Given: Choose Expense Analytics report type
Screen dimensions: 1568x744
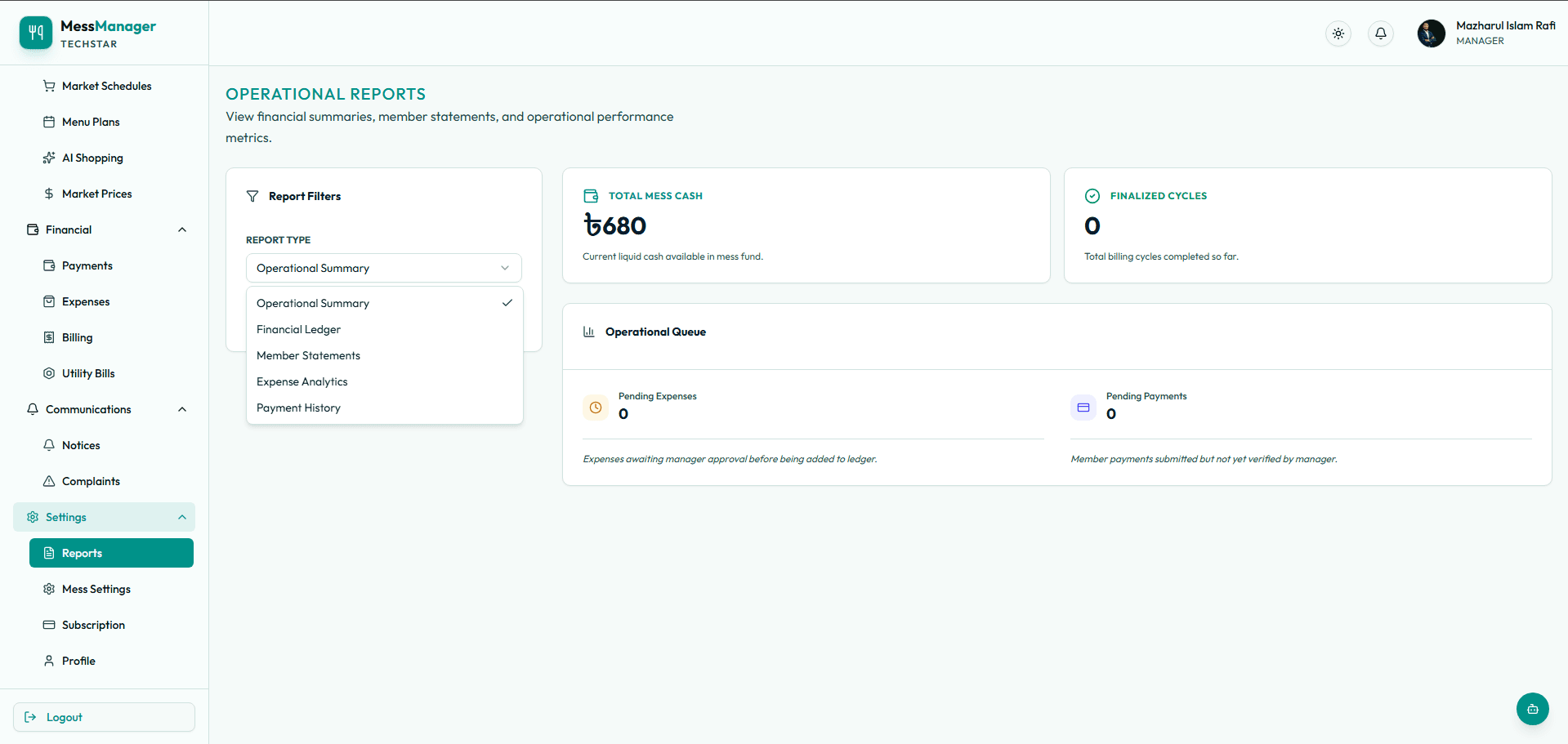Looking at the screenshot, I should click(x=384, y=381).
